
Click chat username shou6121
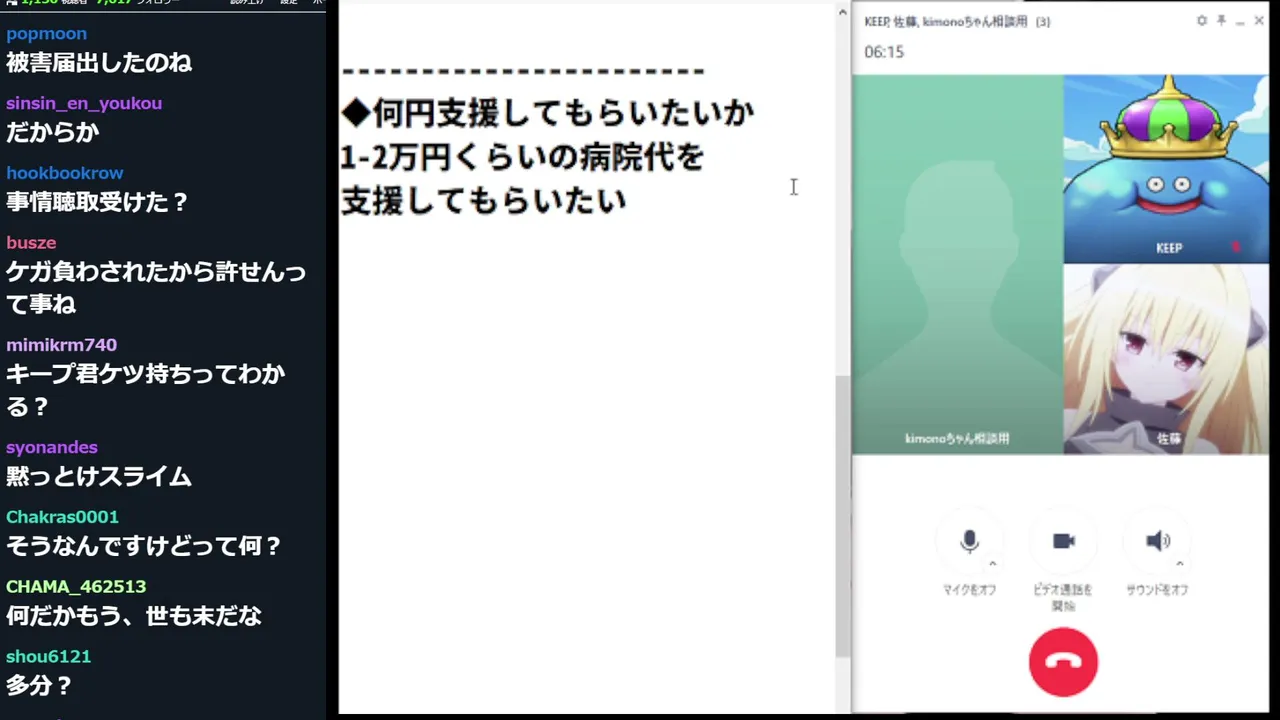coord(48,657)
